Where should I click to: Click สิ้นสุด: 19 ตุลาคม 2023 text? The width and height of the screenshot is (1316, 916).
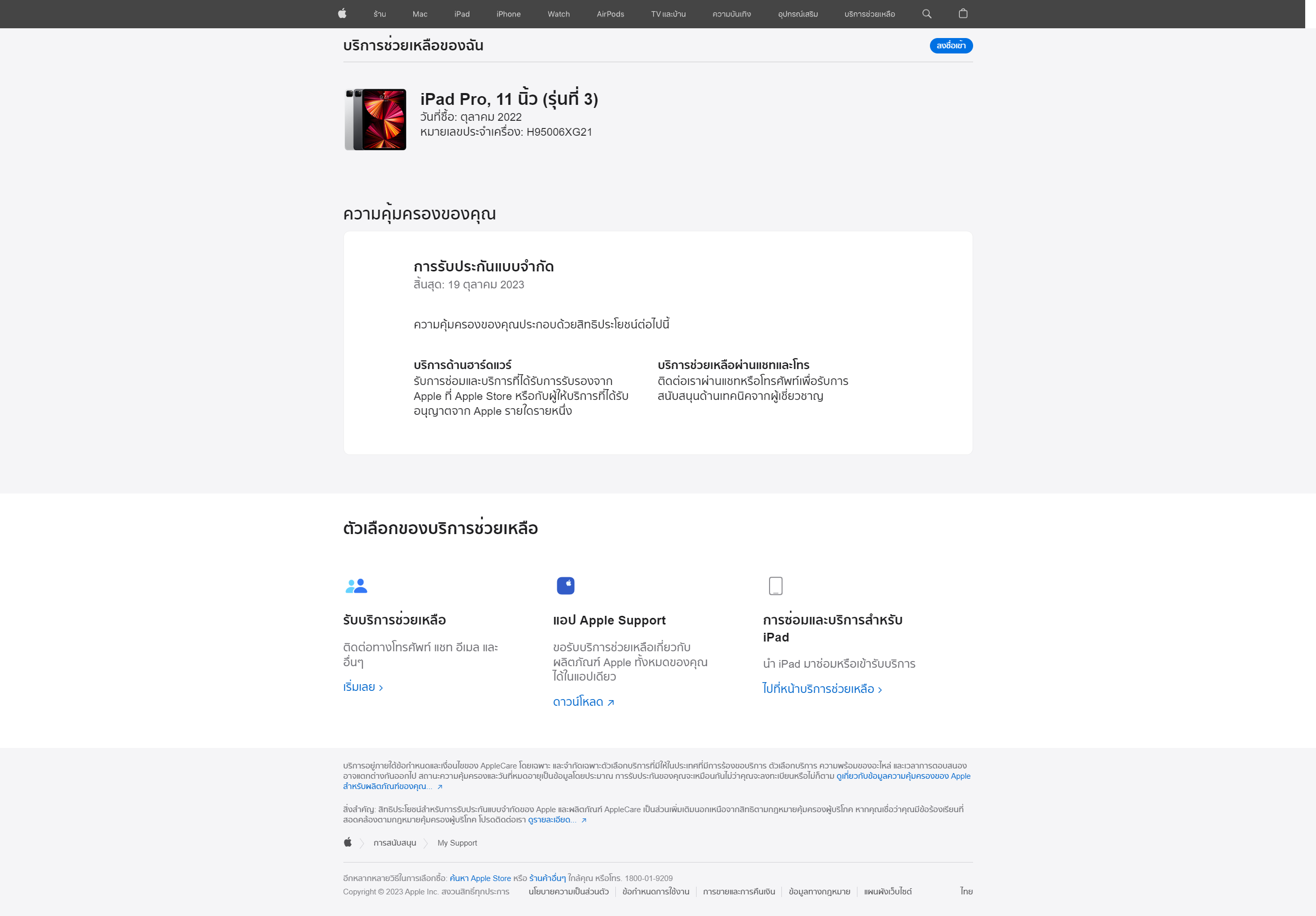pyautogui.click(x=468, y=284)
